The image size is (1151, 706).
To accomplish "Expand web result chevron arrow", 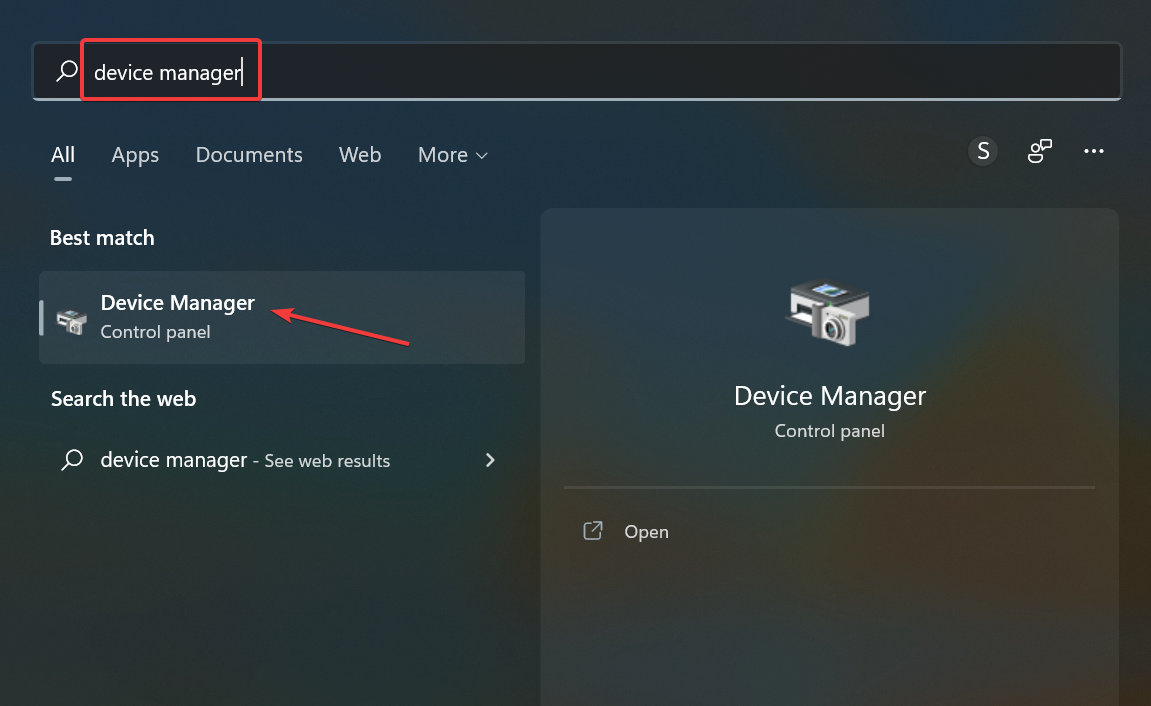I will tap(490, 460).
